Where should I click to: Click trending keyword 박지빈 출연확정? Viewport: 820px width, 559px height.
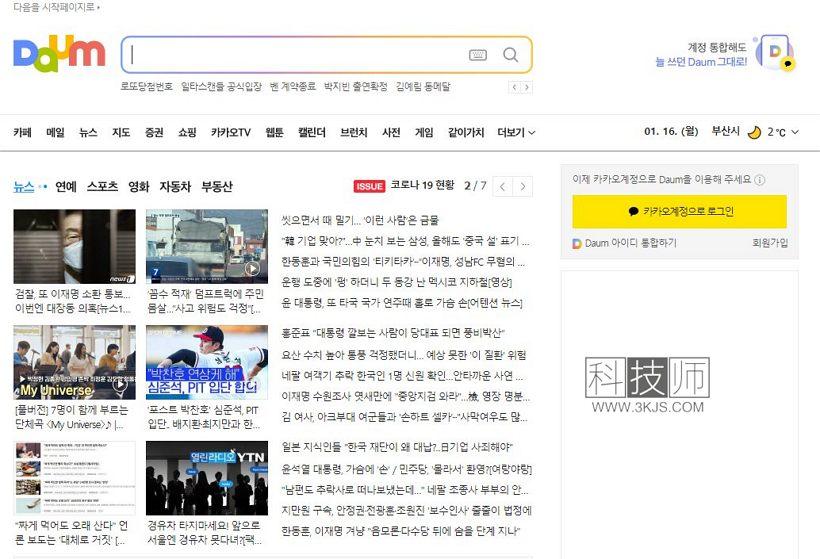click(356, 86)
